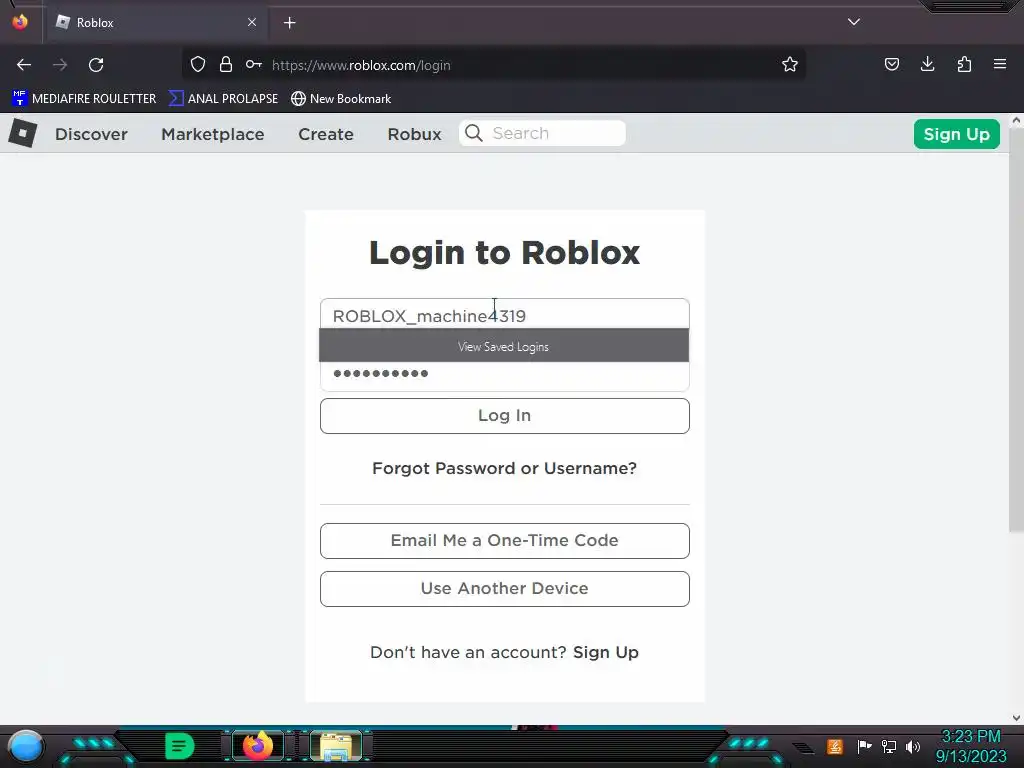The width and height of the screenshot is (1024, 768).
Task: Switch to Firefox in the taskbar
Action: [258, 746]
